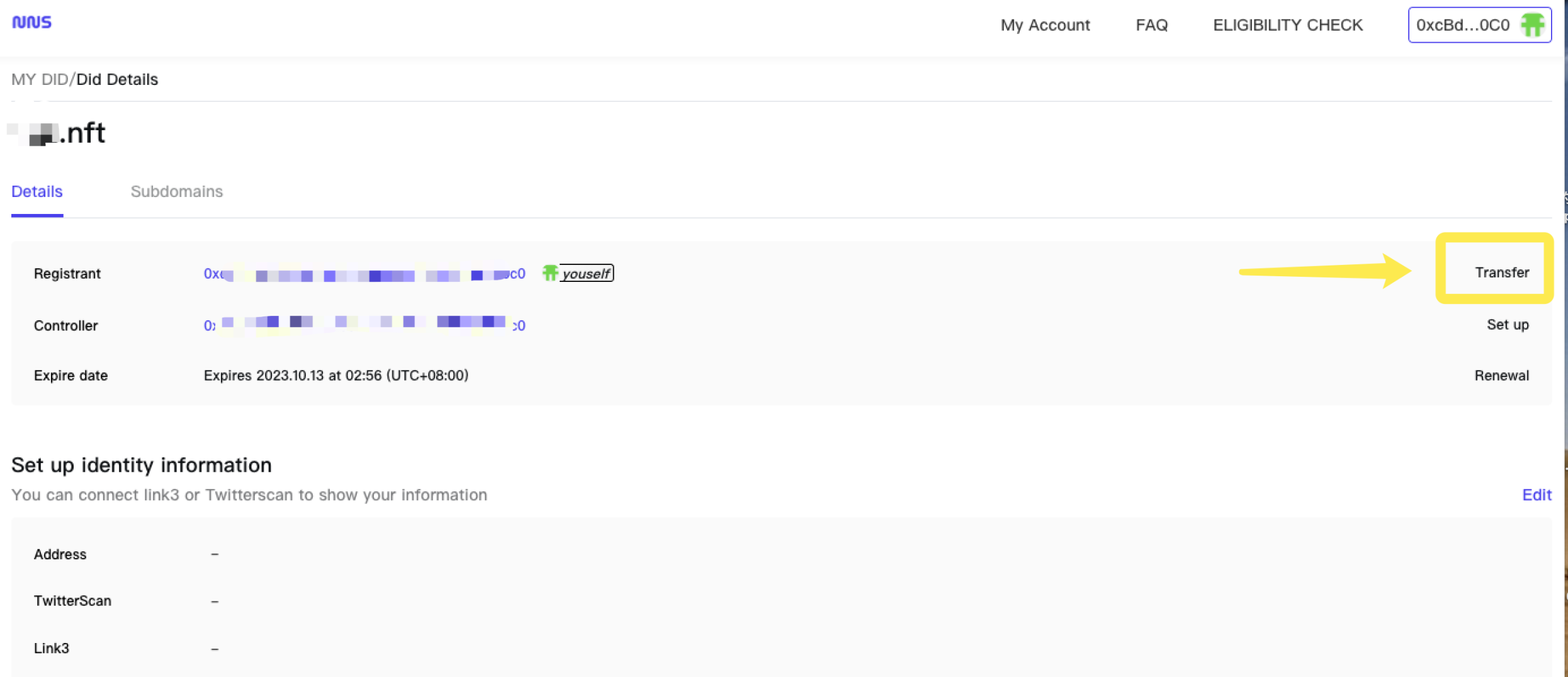Open the FAQ page
Screen dimensions: 1568x677
(1151, 25)
